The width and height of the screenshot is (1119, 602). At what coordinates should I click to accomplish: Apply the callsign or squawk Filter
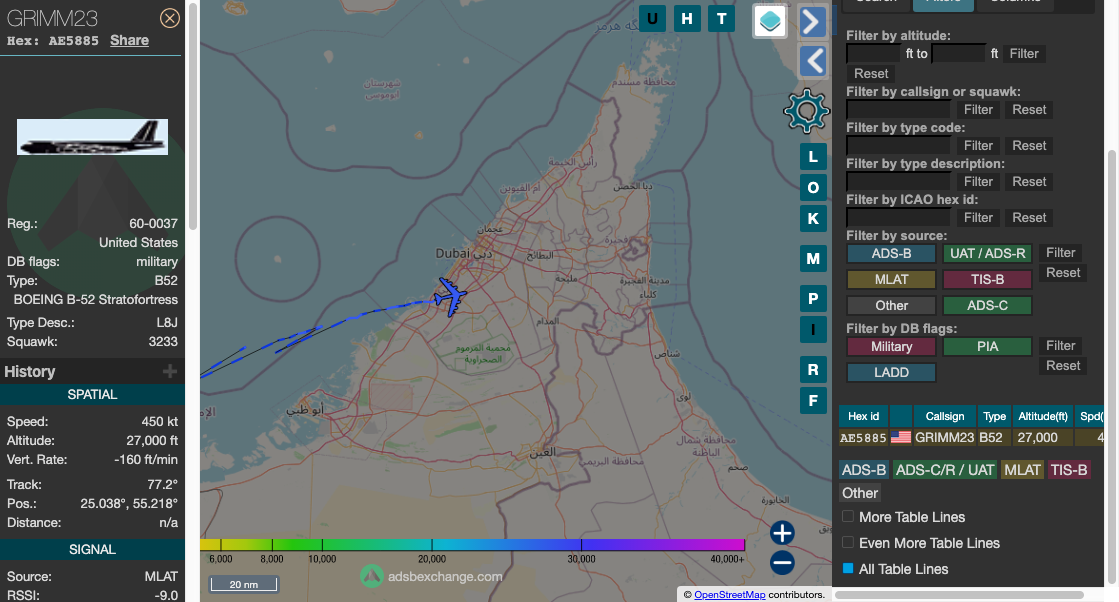(x=978, y=110)
